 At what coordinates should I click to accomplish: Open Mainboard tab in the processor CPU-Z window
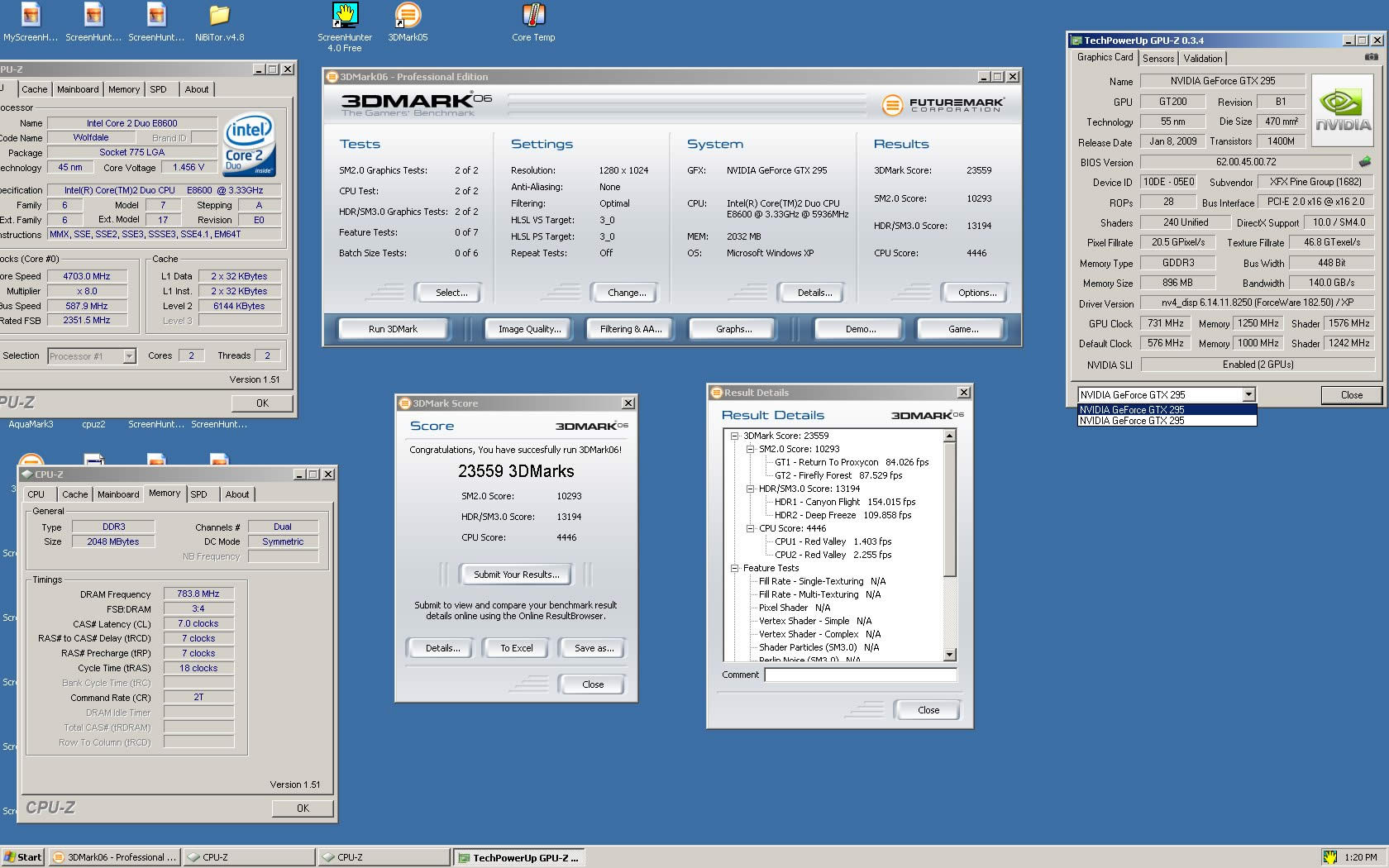click(78, 89)
